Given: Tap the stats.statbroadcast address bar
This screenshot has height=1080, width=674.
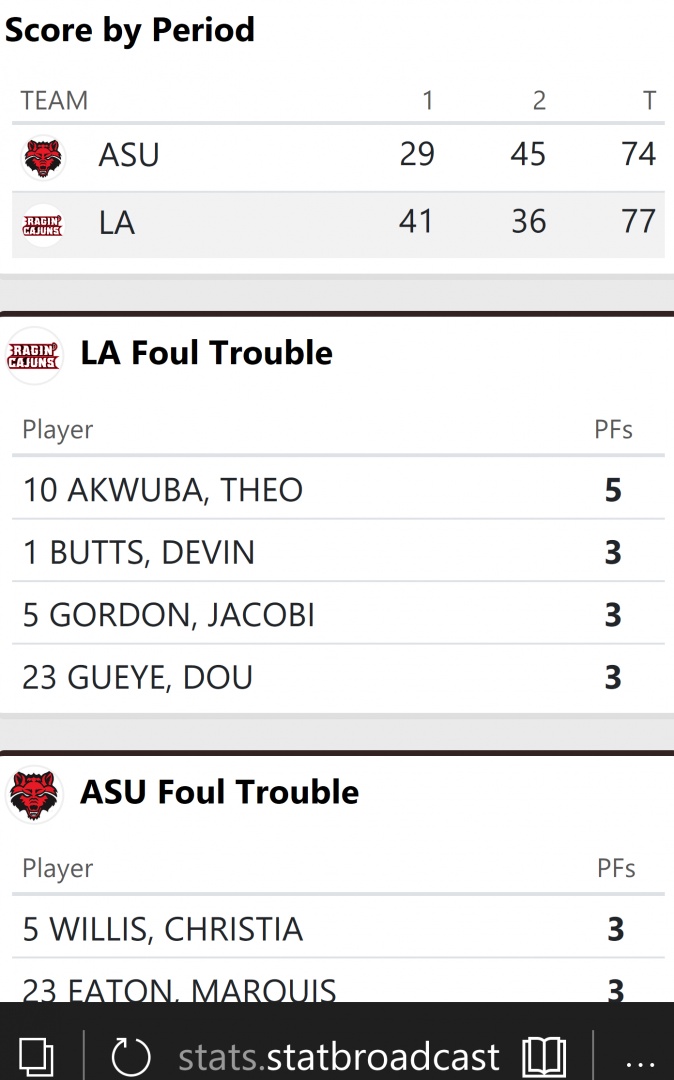Looking at the screenshot, I should tap(339, 1057).
